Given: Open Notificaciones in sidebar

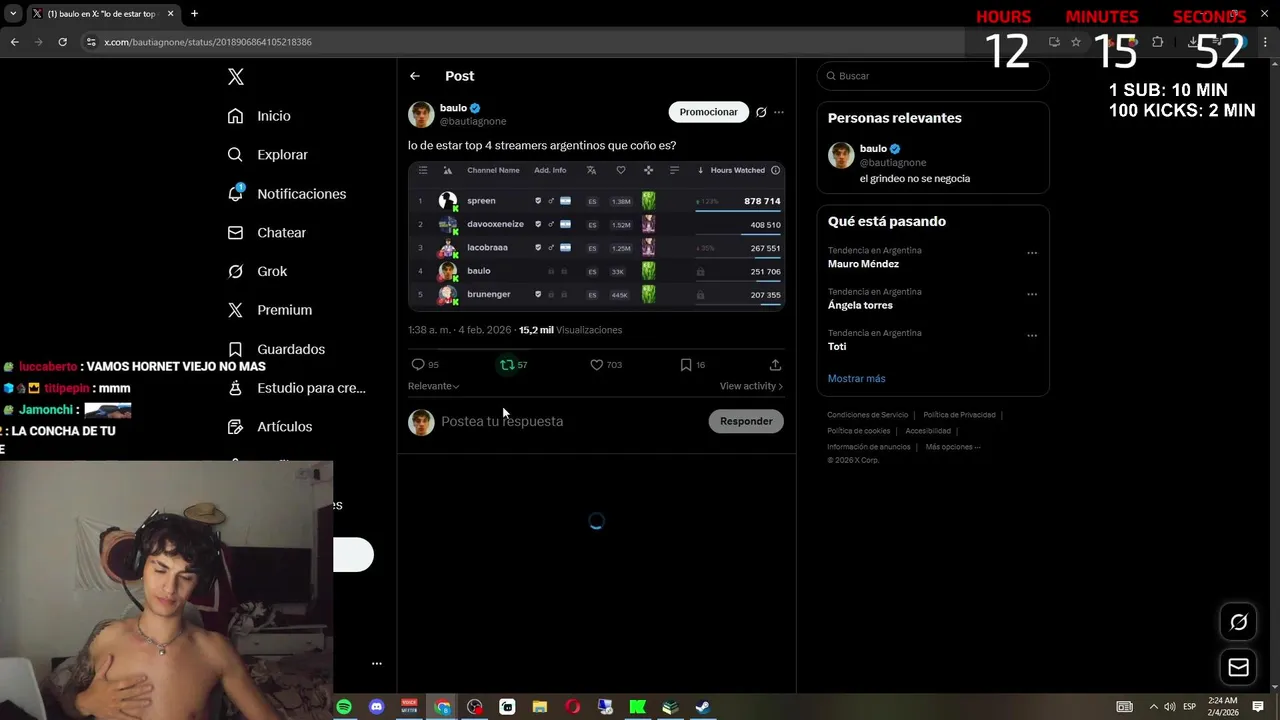Looking at the screenshot, I should point(286,194).
